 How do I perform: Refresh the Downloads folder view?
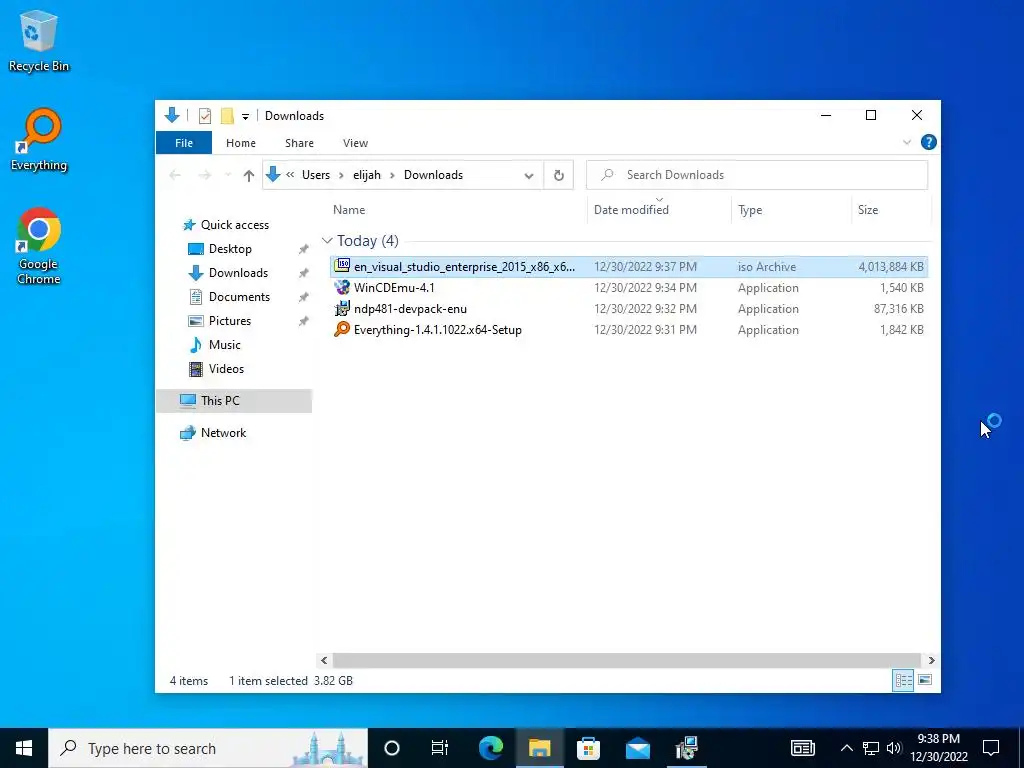(x=558, y=175)
